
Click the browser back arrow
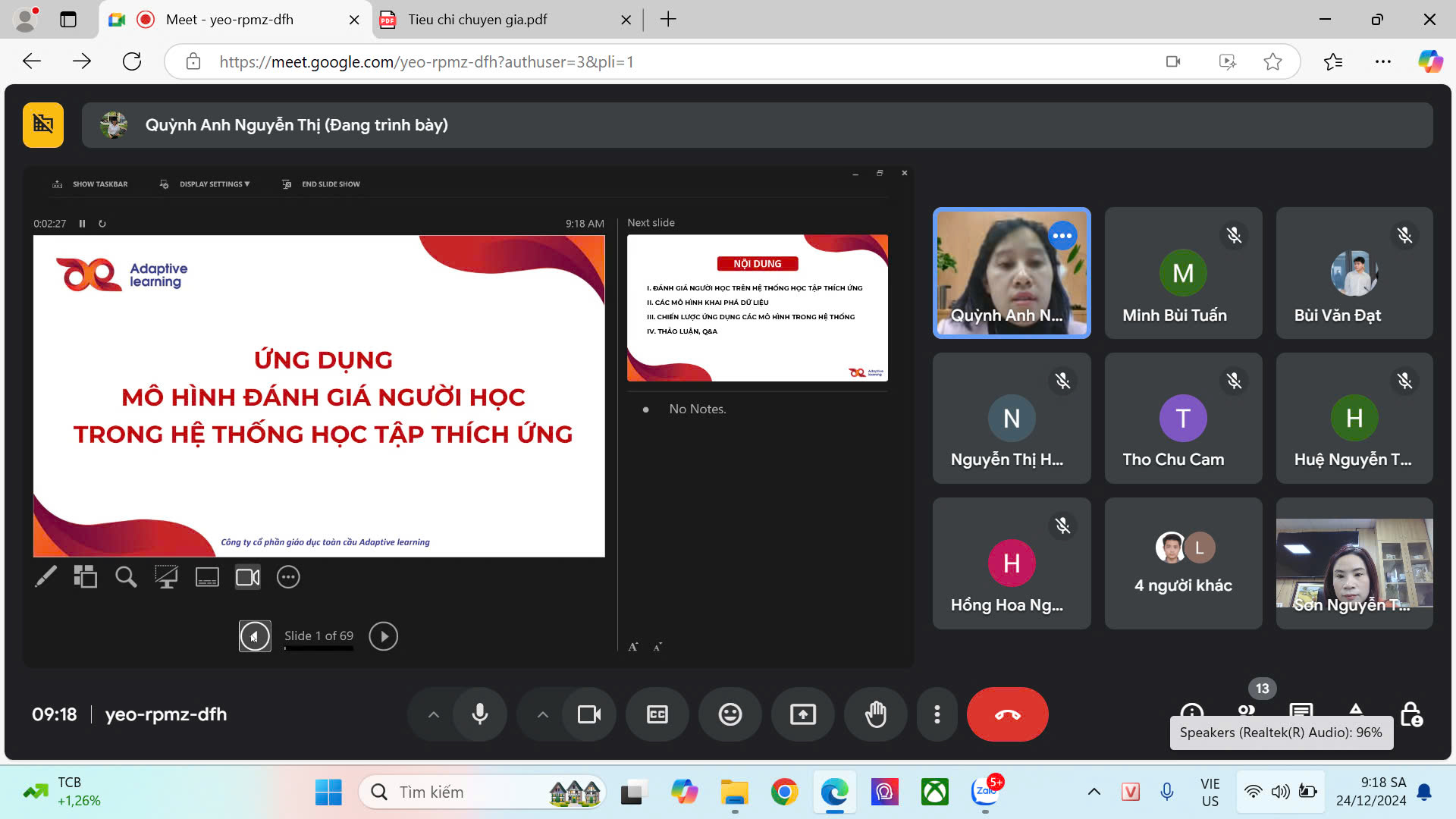[x=32, y=61]
